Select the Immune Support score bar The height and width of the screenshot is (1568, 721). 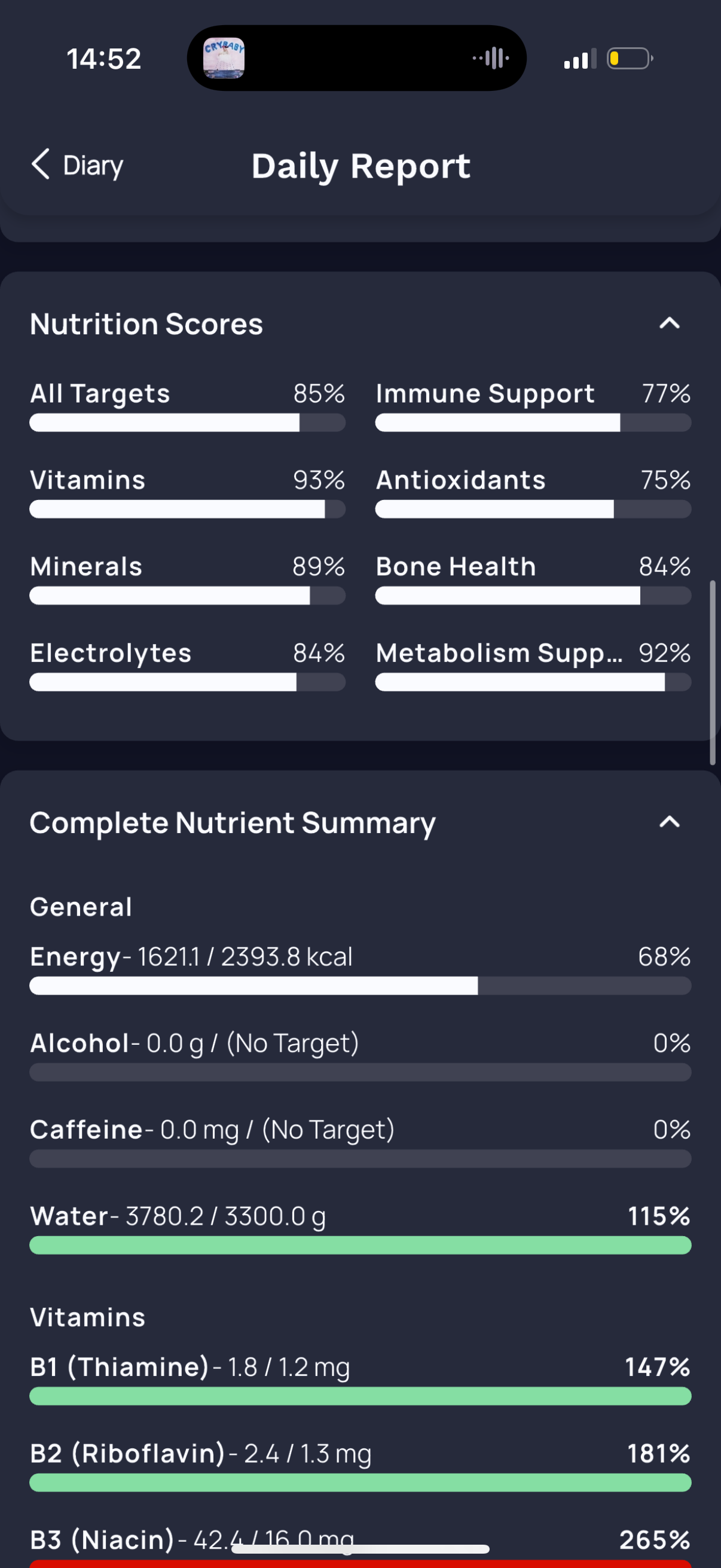(533, 422)
